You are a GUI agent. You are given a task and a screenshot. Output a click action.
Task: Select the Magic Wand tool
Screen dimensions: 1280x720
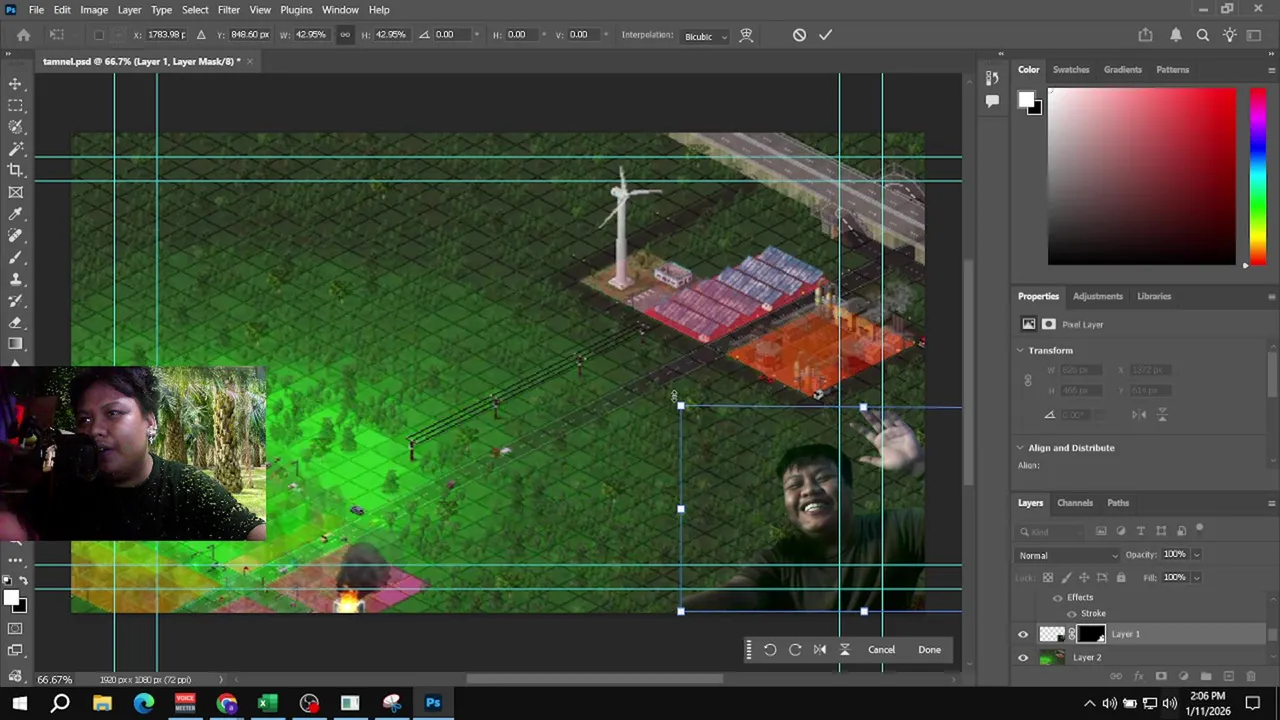15,148
